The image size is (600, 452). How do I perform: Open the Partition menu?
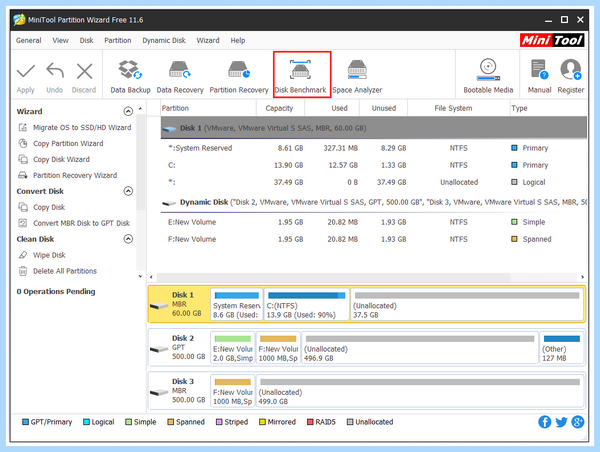click(x=118, y=41)
